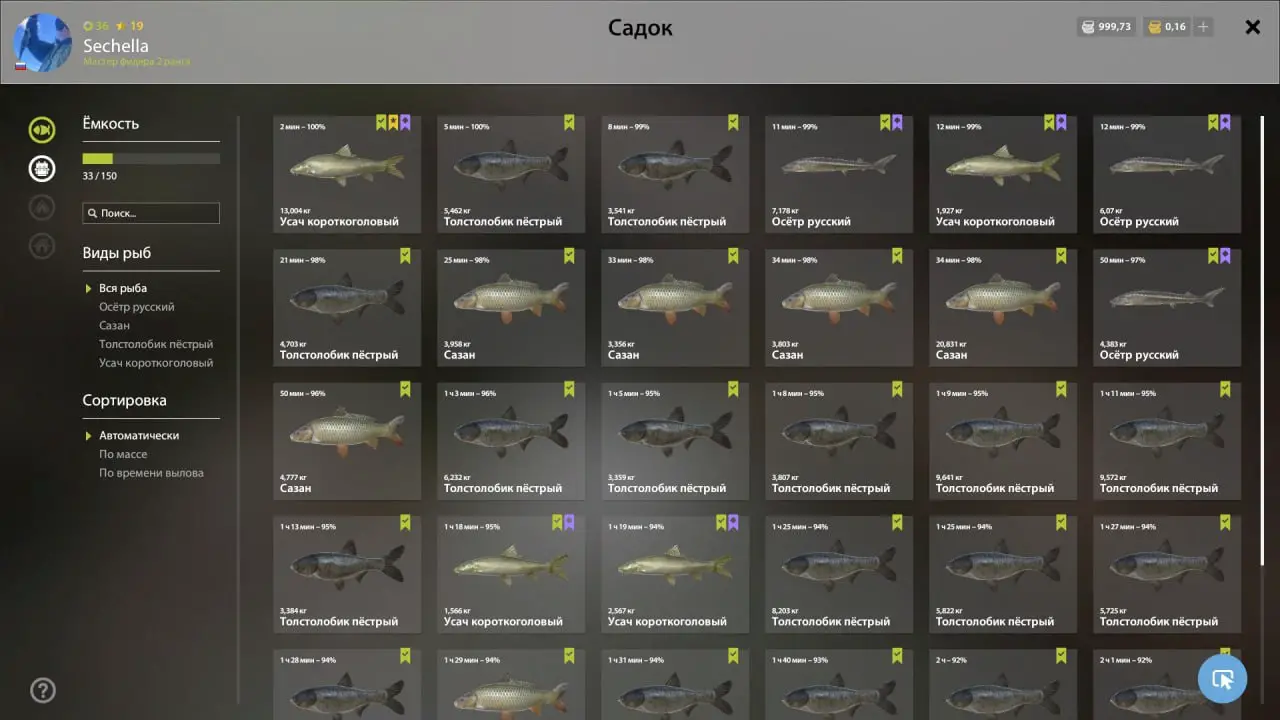The width and height of the screenshot is (1280, 720).
Task: Toggle green bookmark on 20,831 kg Сазан
Action: click(x=1061, y=256)
